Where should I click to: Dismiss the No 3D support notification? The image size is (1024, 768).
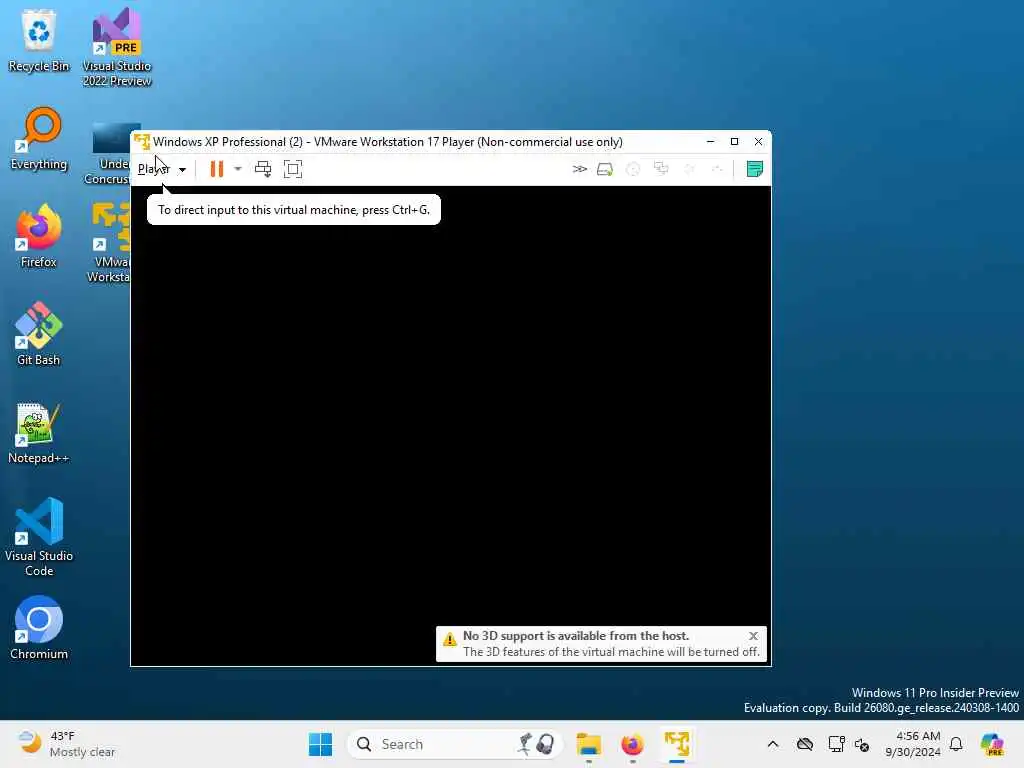(753, 635)
